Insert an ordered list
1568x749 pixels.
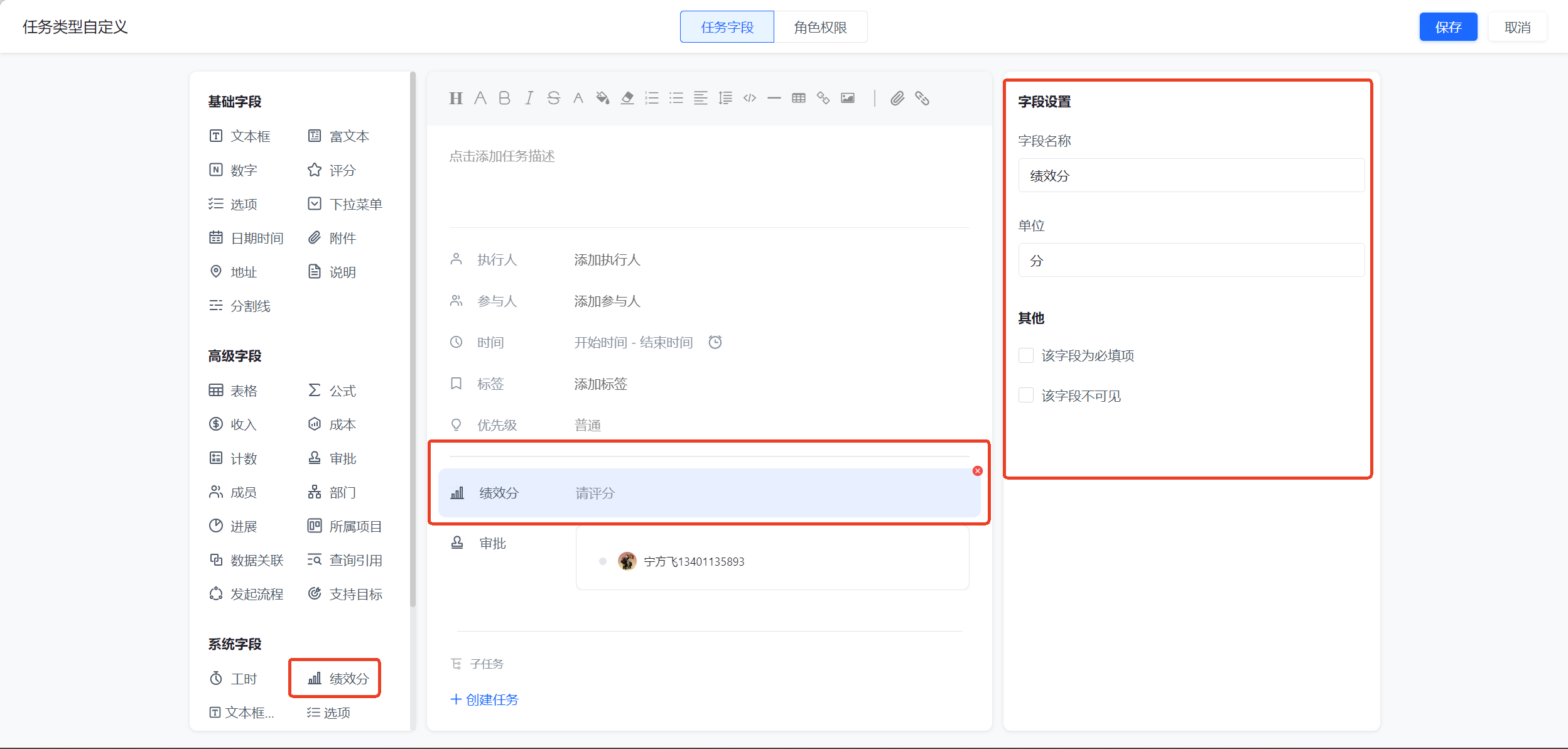point(651,98)
